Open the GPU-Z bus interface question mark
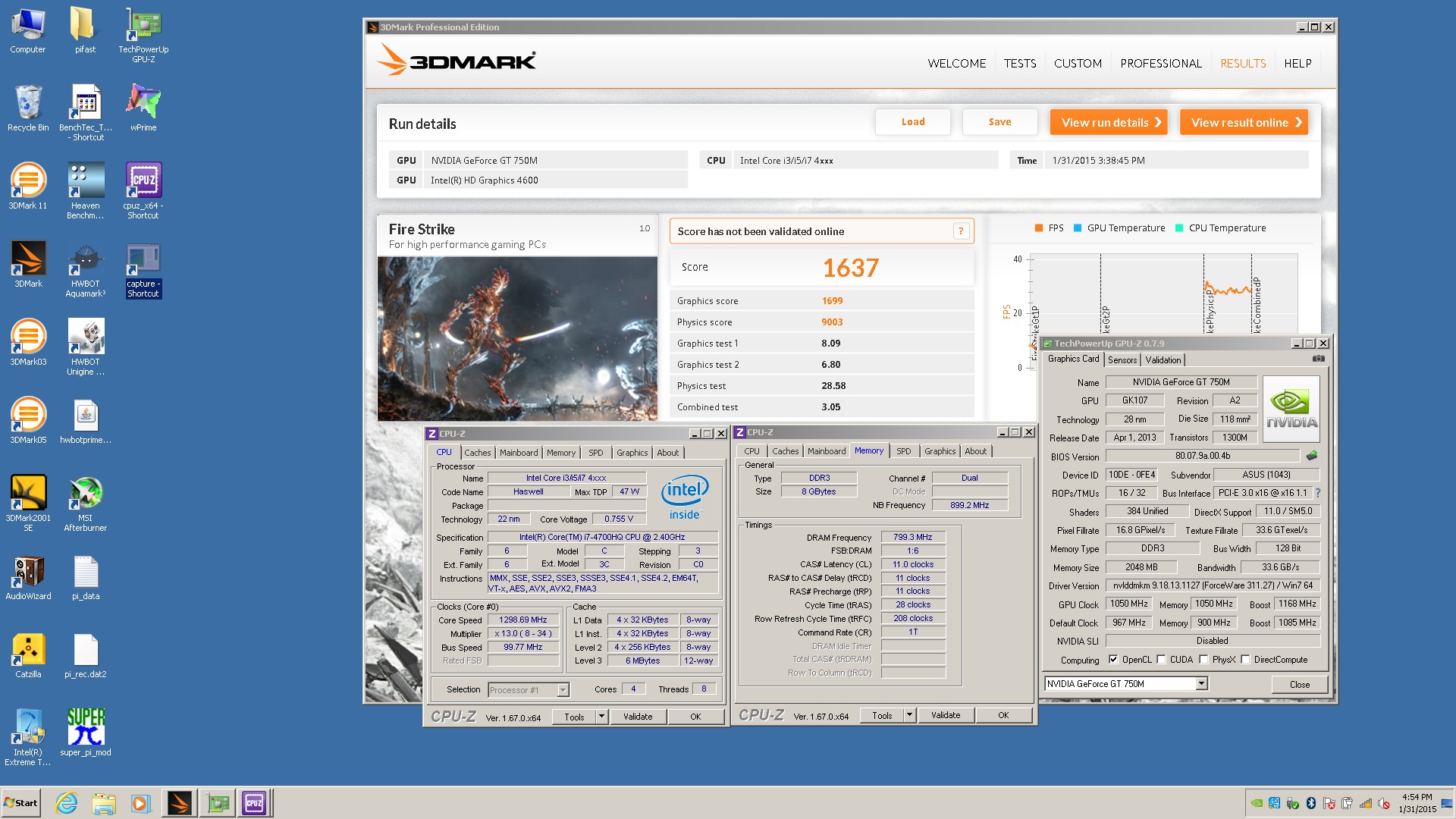This screenshot has width=1456, height=819. click(1318, 493)
